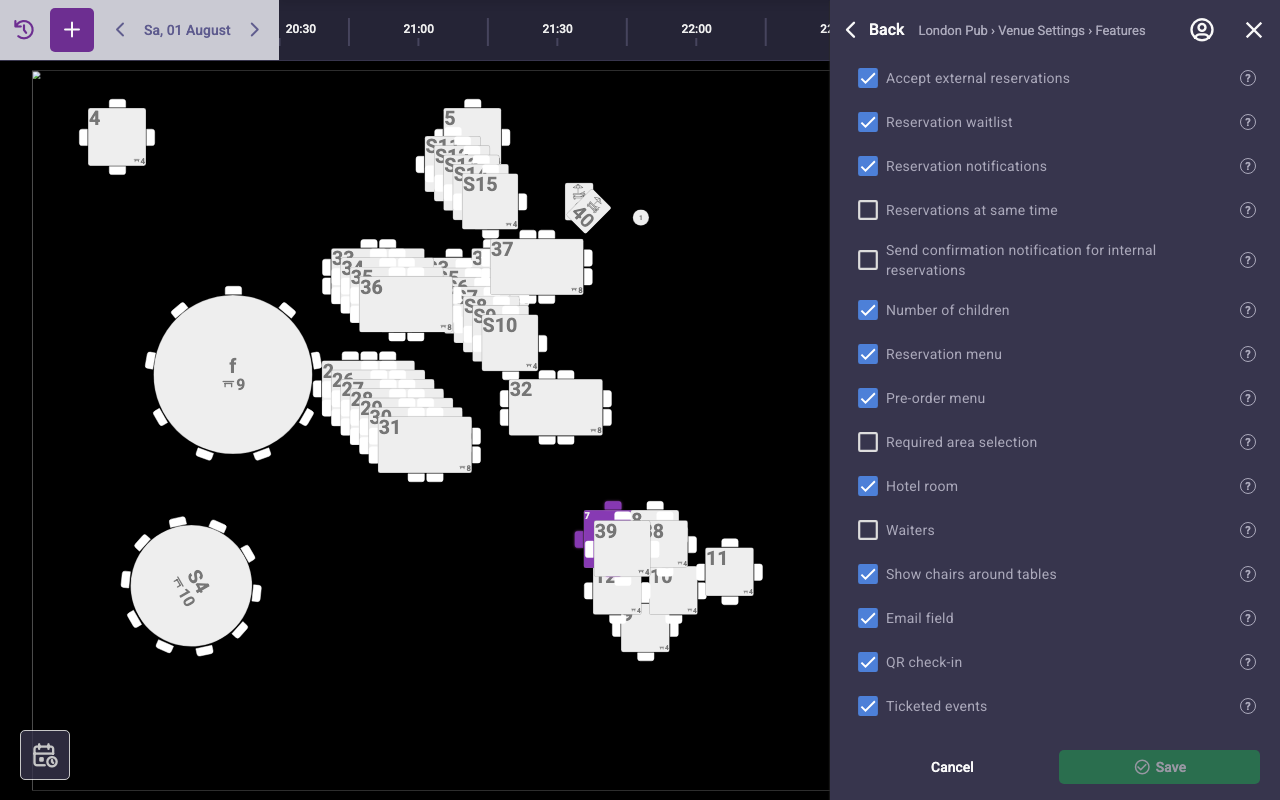1280x800 pixels.
Task: Enable the Waiters checkbox
Action: (868, 530)
